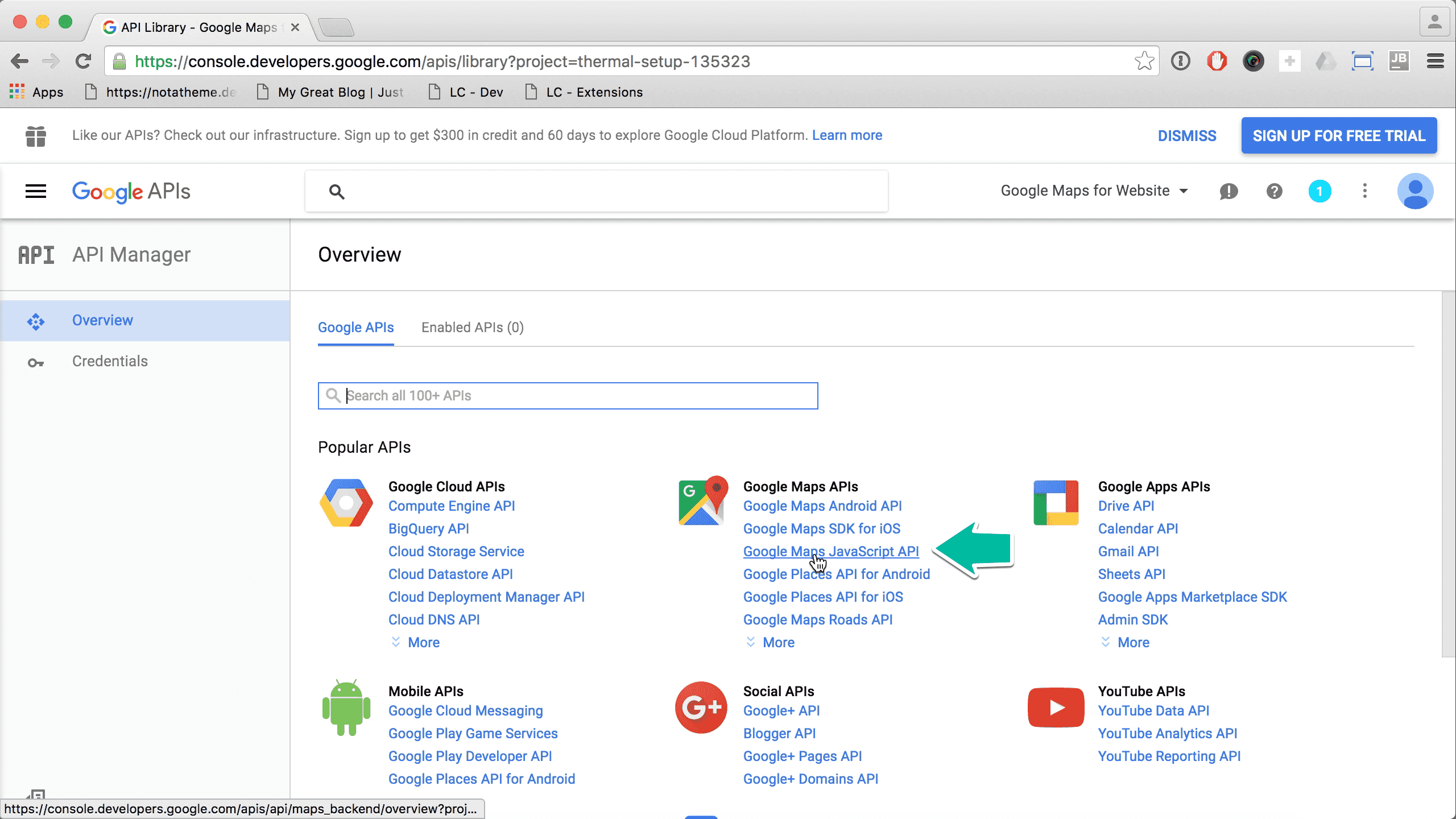This screenshot has height=819, width=1456.
Task: Expand More under Google Cloud APIs
Action: point(423,642)
